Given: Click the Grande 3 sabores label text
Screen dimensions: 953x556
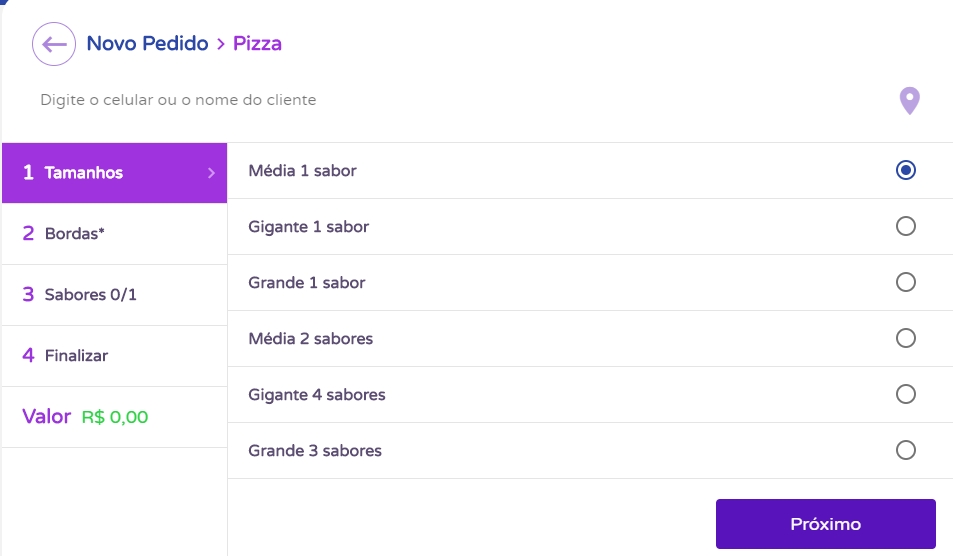Looking at the screenshot, I should click(315, 451).
